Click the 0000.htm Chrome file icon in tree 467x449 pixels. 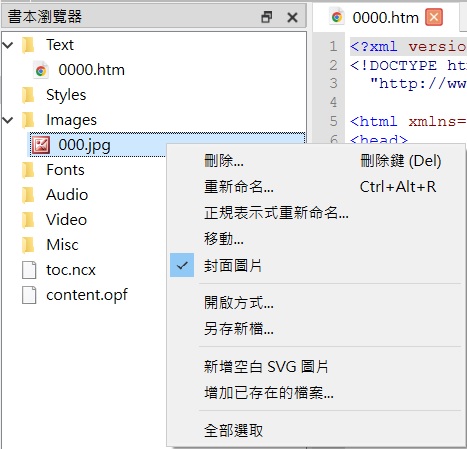(41, 70)
